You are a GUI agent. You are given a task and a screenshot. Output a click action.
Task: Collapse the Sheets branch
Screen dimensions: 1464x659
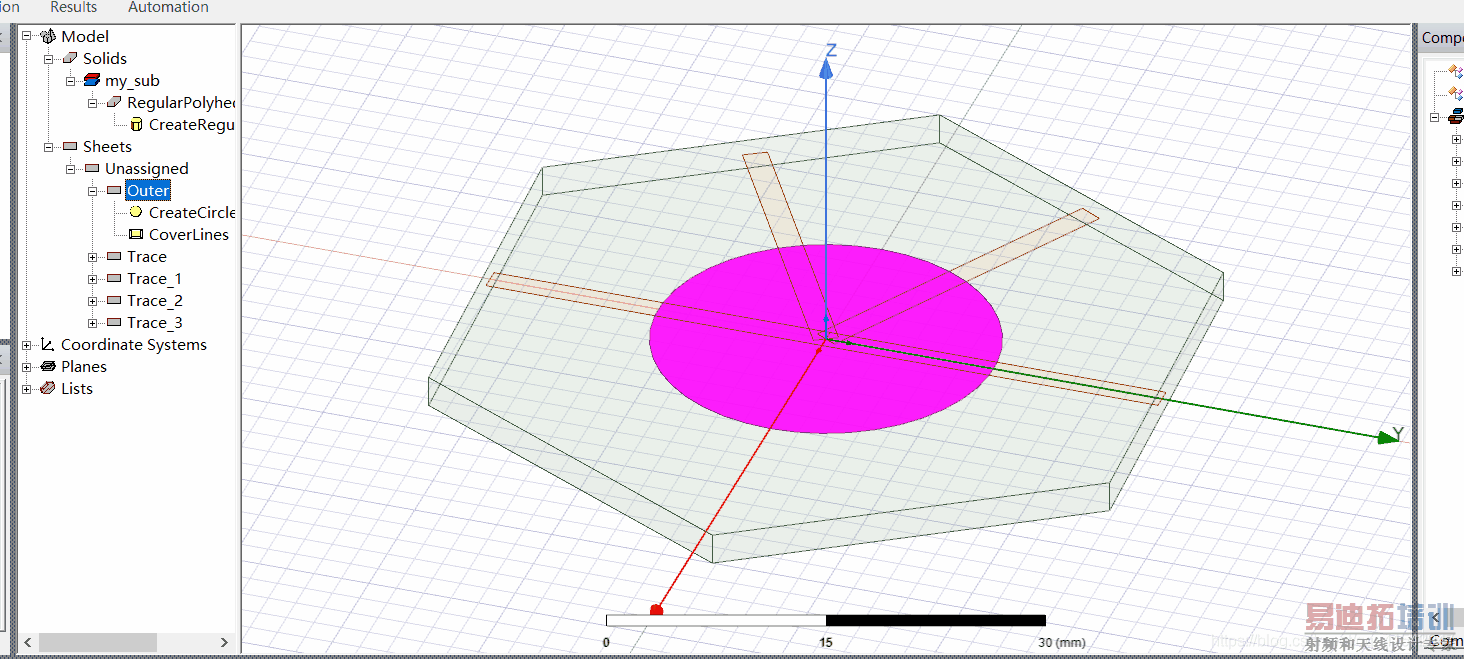pos(49,147)
